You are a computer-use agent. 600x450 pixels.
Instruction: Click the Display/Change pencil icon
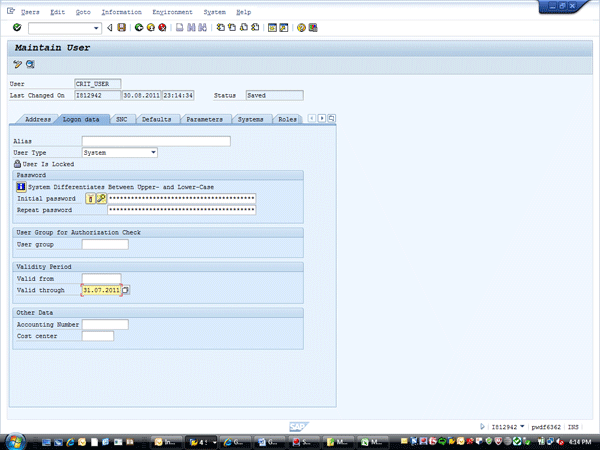(x=17, y=64)
